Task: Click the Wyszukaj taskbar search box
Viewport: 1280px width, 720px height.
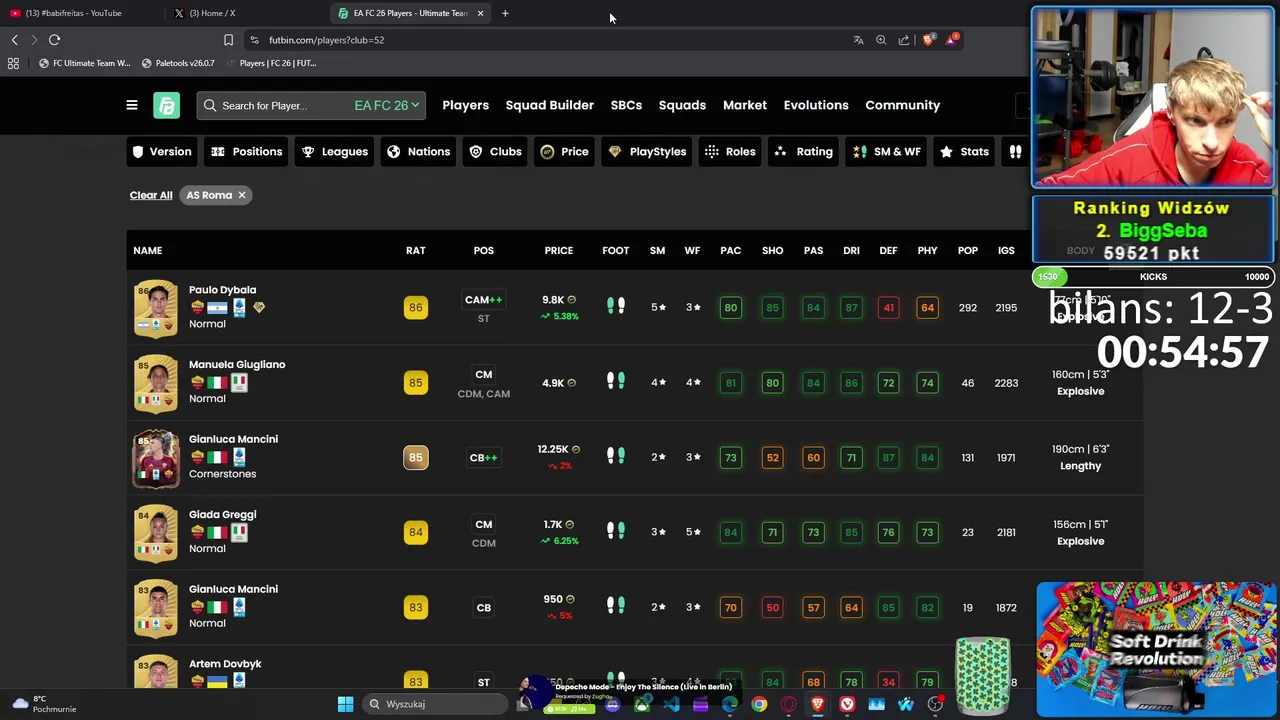Action: [437, 704]
